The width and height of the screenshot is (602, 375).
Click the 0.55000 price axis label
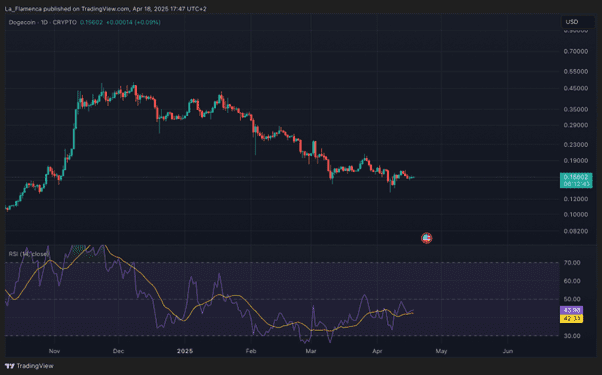click(x=576, y=71)
